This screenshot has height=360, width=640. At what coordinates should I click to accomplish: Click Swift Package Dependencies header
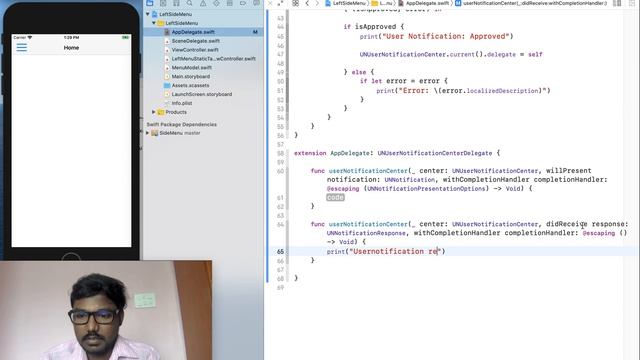tap(182, 124)
